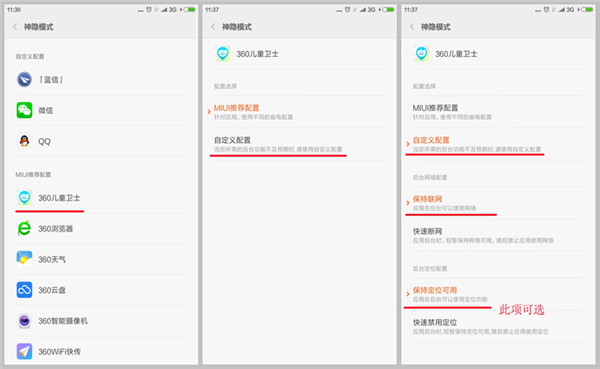Screen dimensions: 600x369
Task: Tap 神隐模式 title in middle screen
Action: click(x=237, y=27)
